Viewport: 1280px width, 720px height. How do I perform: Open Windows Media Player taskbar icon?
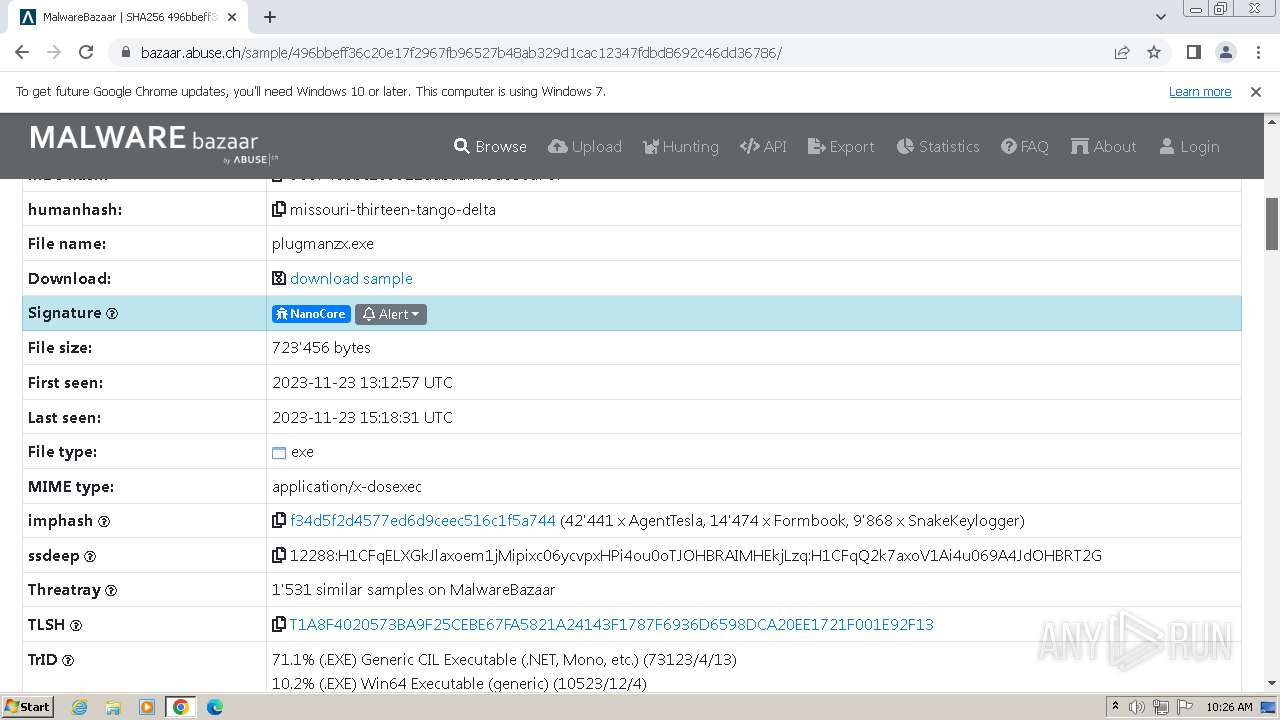coord(147,707)
